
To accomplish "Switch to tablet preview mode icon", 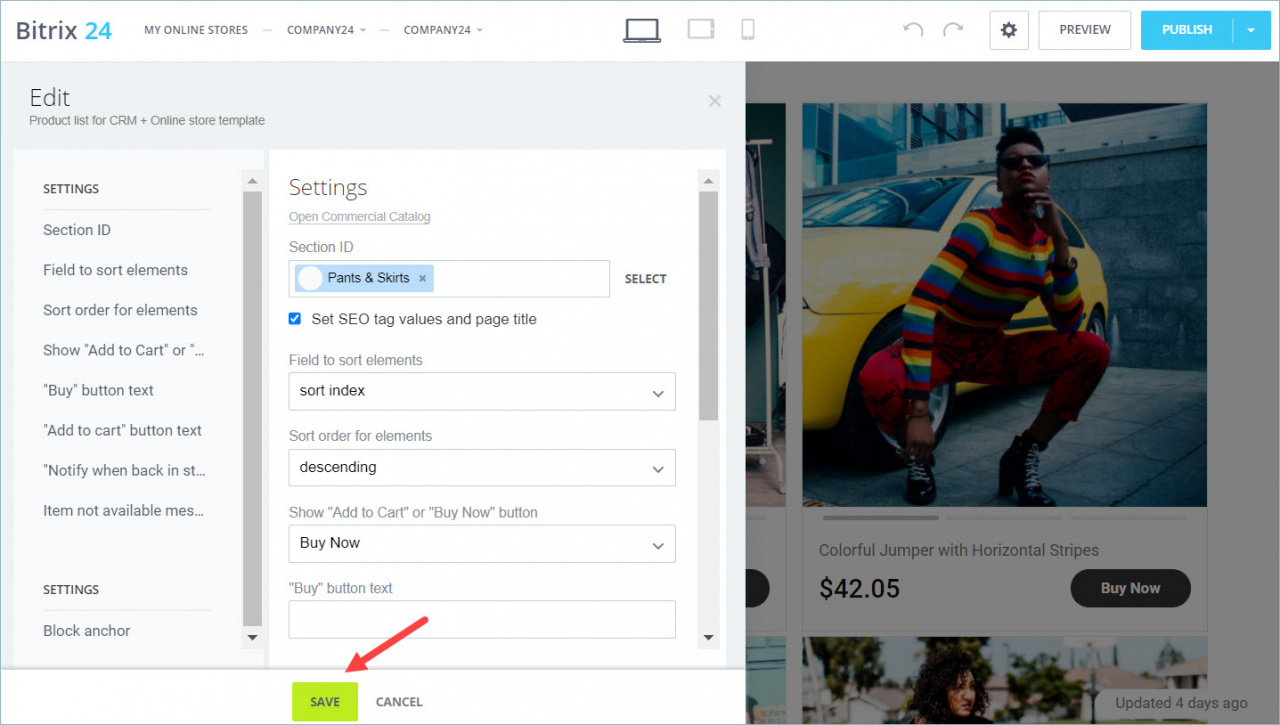I will pyautogui.click(x=701, y=30).
